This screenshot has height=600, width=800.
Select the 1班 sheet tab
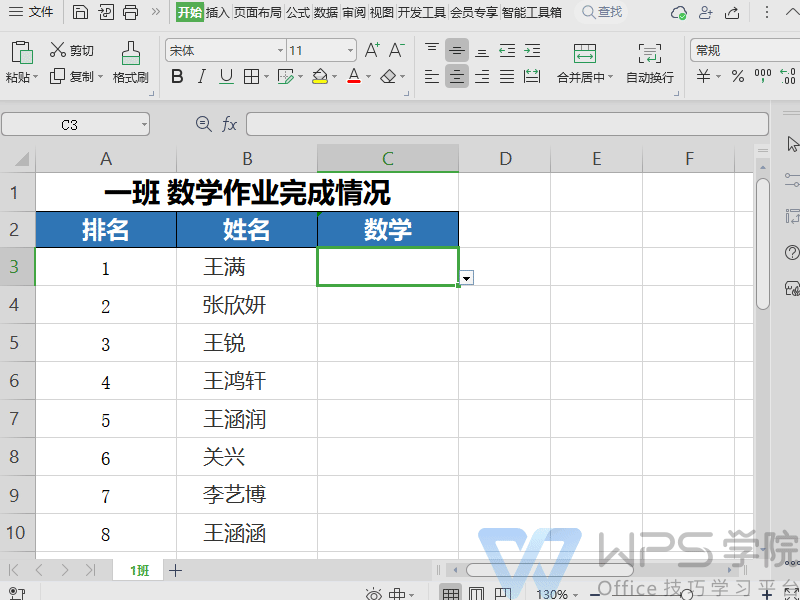pyautogui.click(x=139, y=570)
